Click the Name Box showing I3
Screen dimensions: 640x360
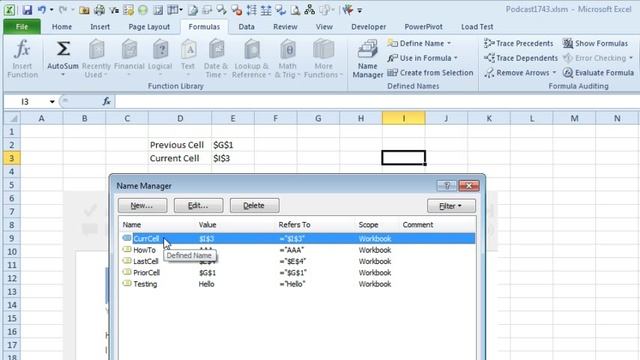pos(25,102)
